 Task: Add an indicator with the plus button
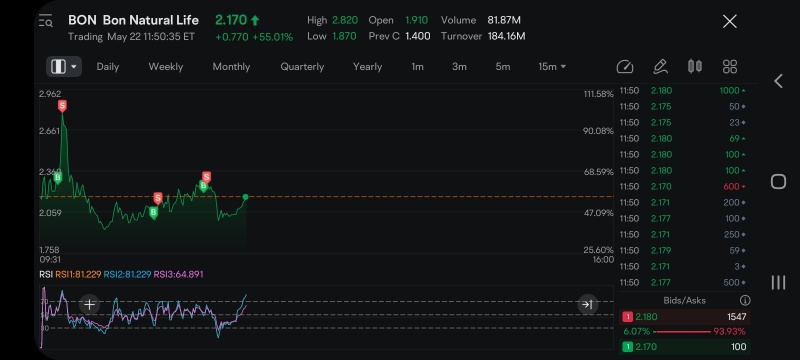(89, 304)
